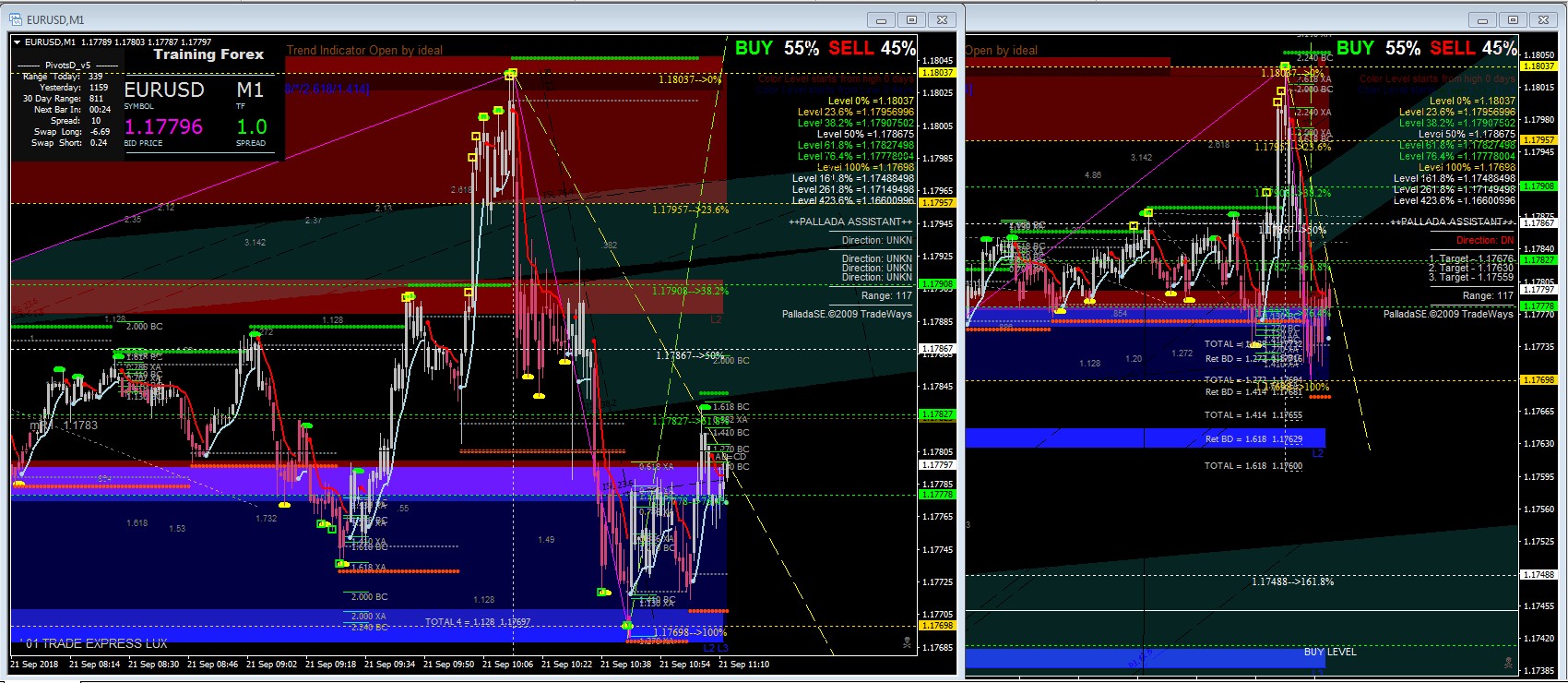Click the TOTAL4 = 1.128 1.17697 label
Image resolution: width=1568 pixels, height=683 pixels.
(478, 622)
